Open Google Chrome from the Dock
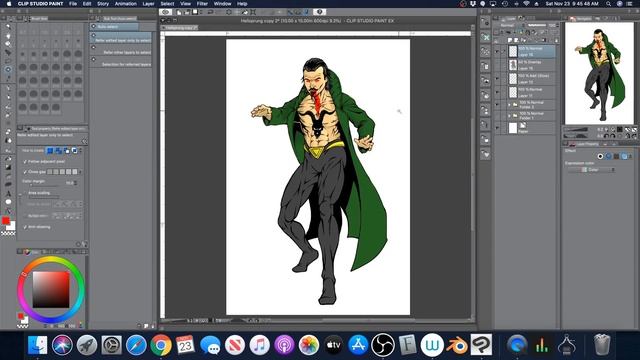 click(161, 345)
